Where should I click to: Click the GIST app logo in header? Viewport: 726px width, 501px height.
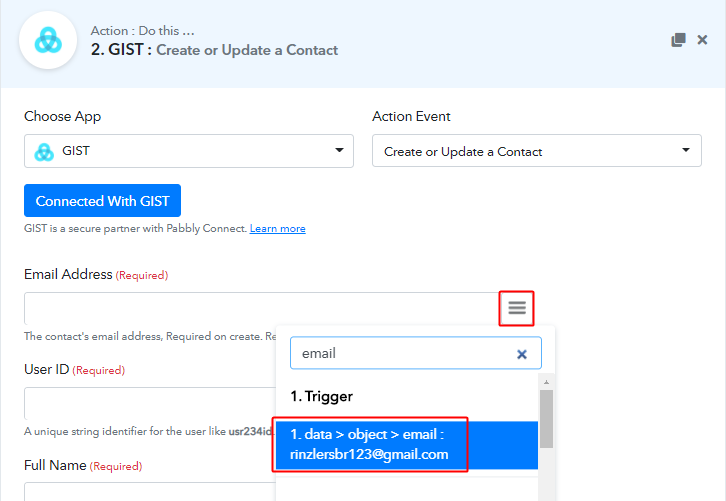click(x=48, y=40)
